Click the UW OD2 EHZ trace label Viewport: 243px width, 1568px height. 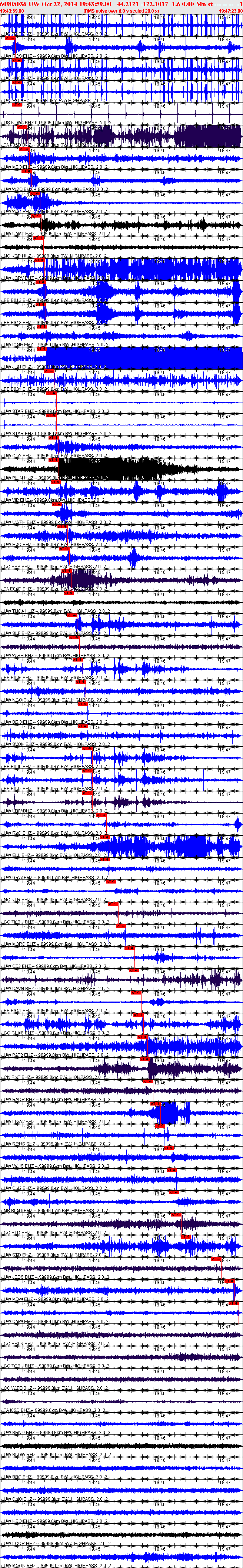(x=56, y=455)
